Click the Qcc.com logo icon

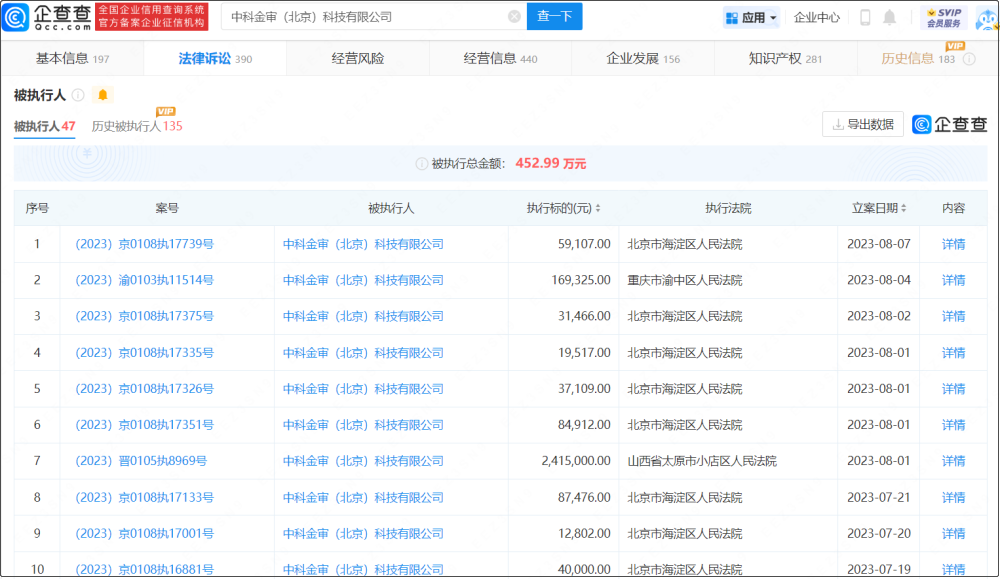tap(15, 17)
